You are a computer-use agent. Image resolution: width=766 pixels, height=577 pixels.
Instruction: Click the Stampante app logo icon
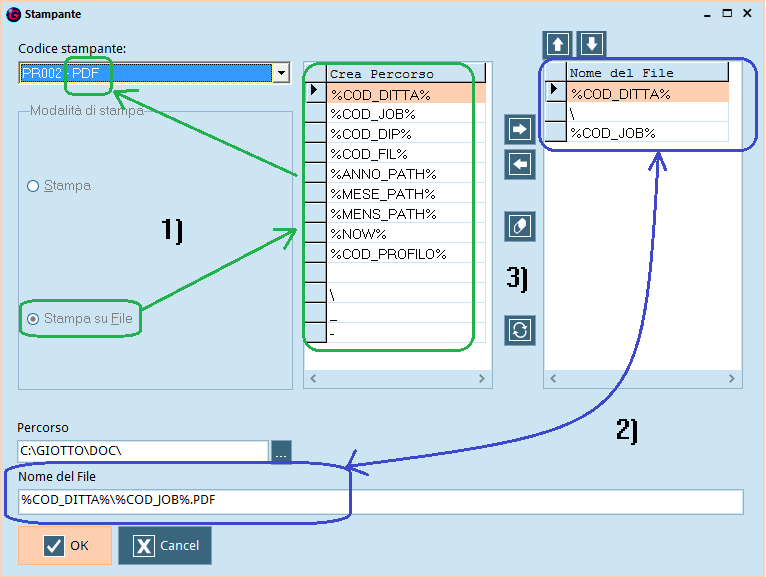click(13, 14)
